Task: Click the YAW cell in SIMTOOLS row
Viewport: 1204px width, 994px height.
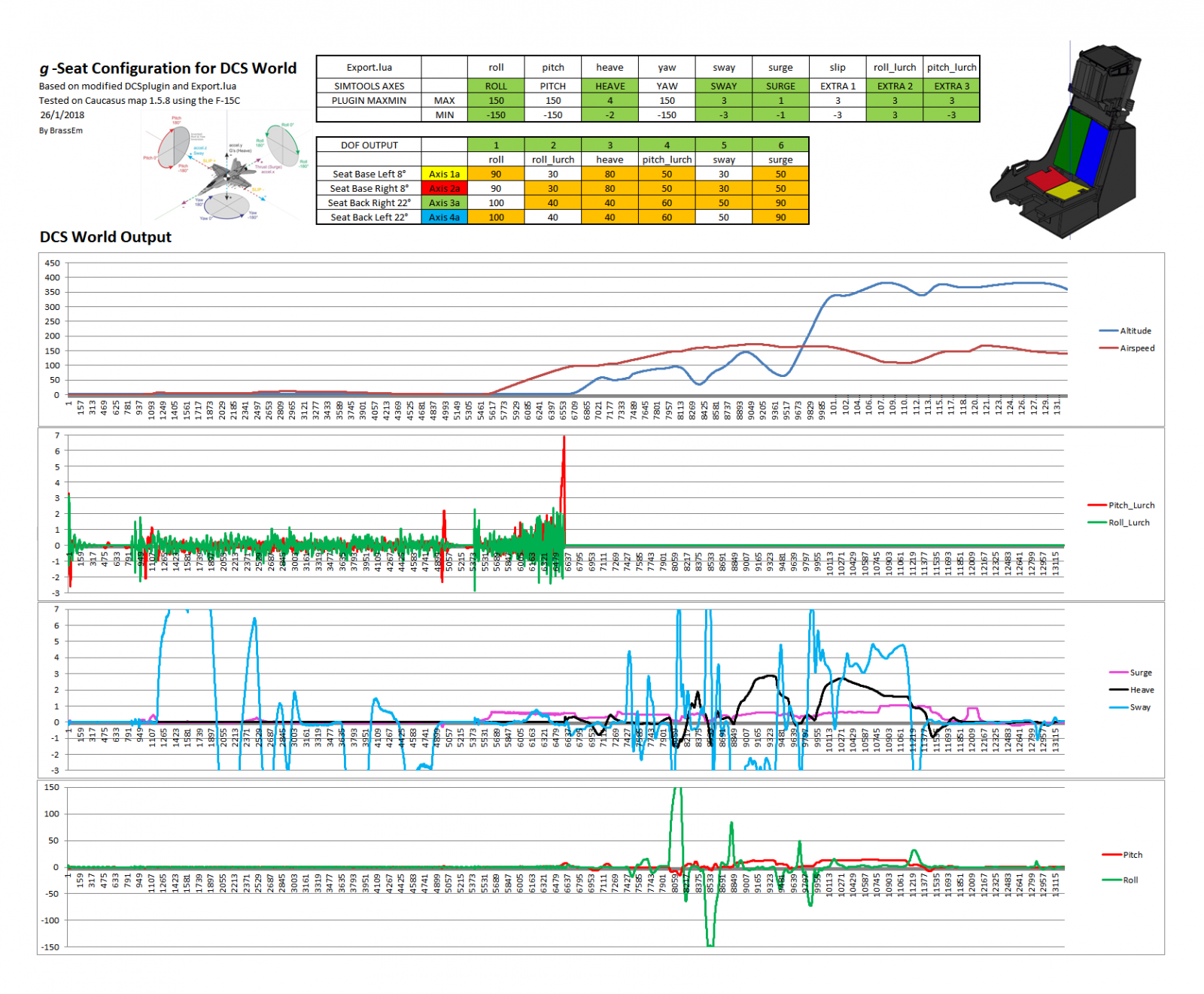Action: point(667,86)
